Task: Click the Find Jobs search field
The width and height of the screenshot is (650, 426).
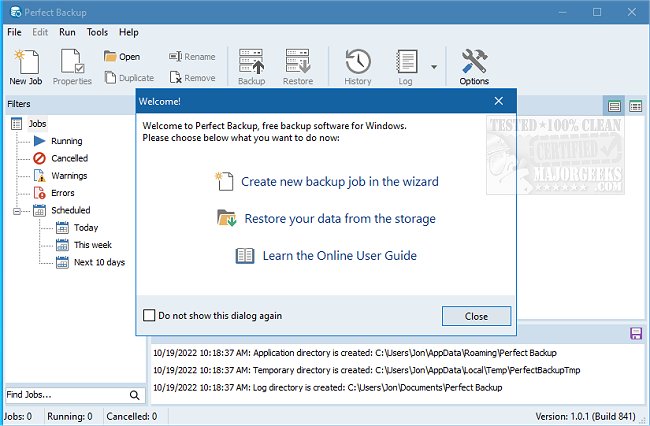Action: pos(64,395)
